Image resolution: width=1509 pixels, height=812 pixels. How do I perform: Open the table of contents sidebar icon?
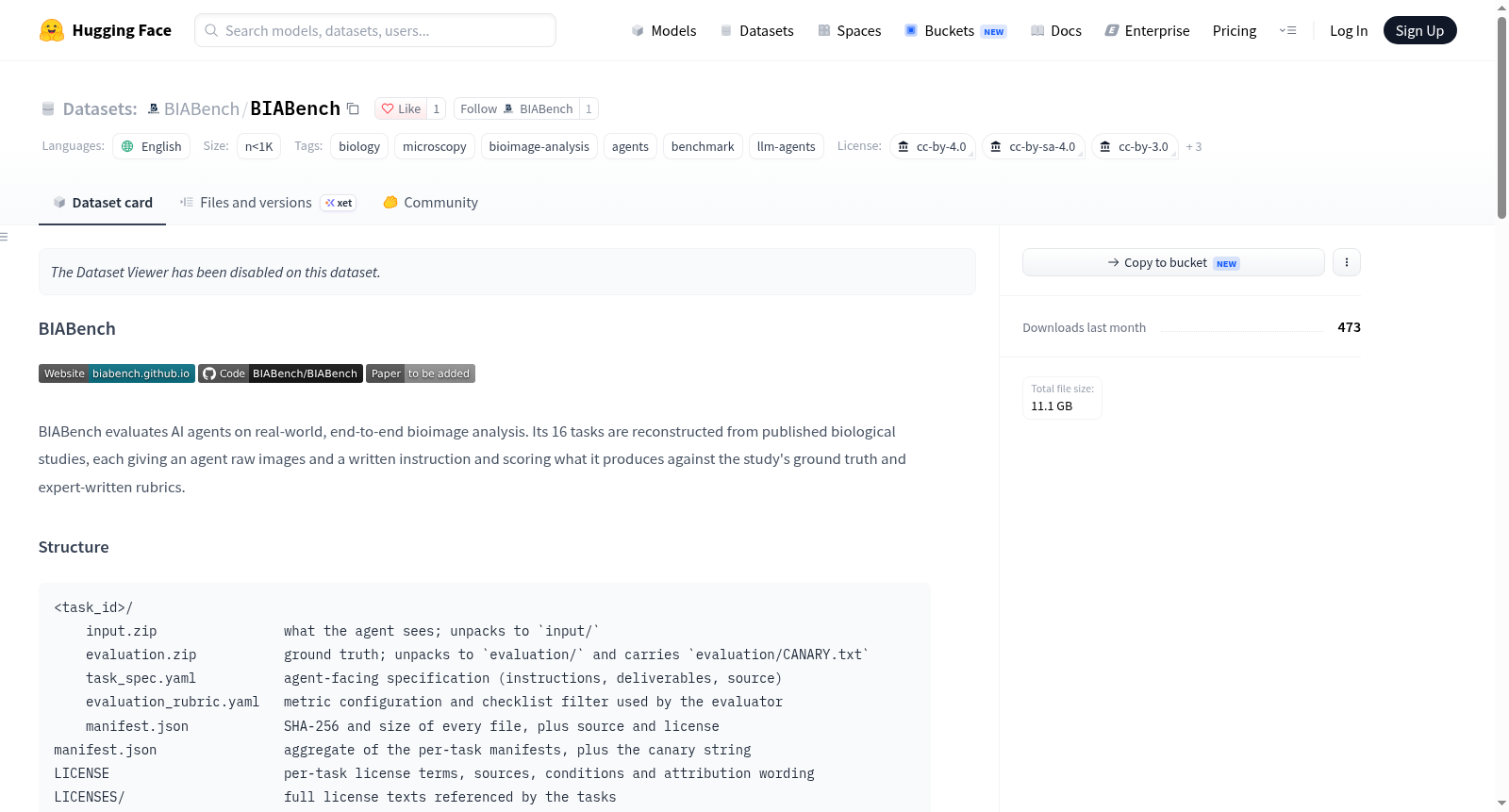4,236
